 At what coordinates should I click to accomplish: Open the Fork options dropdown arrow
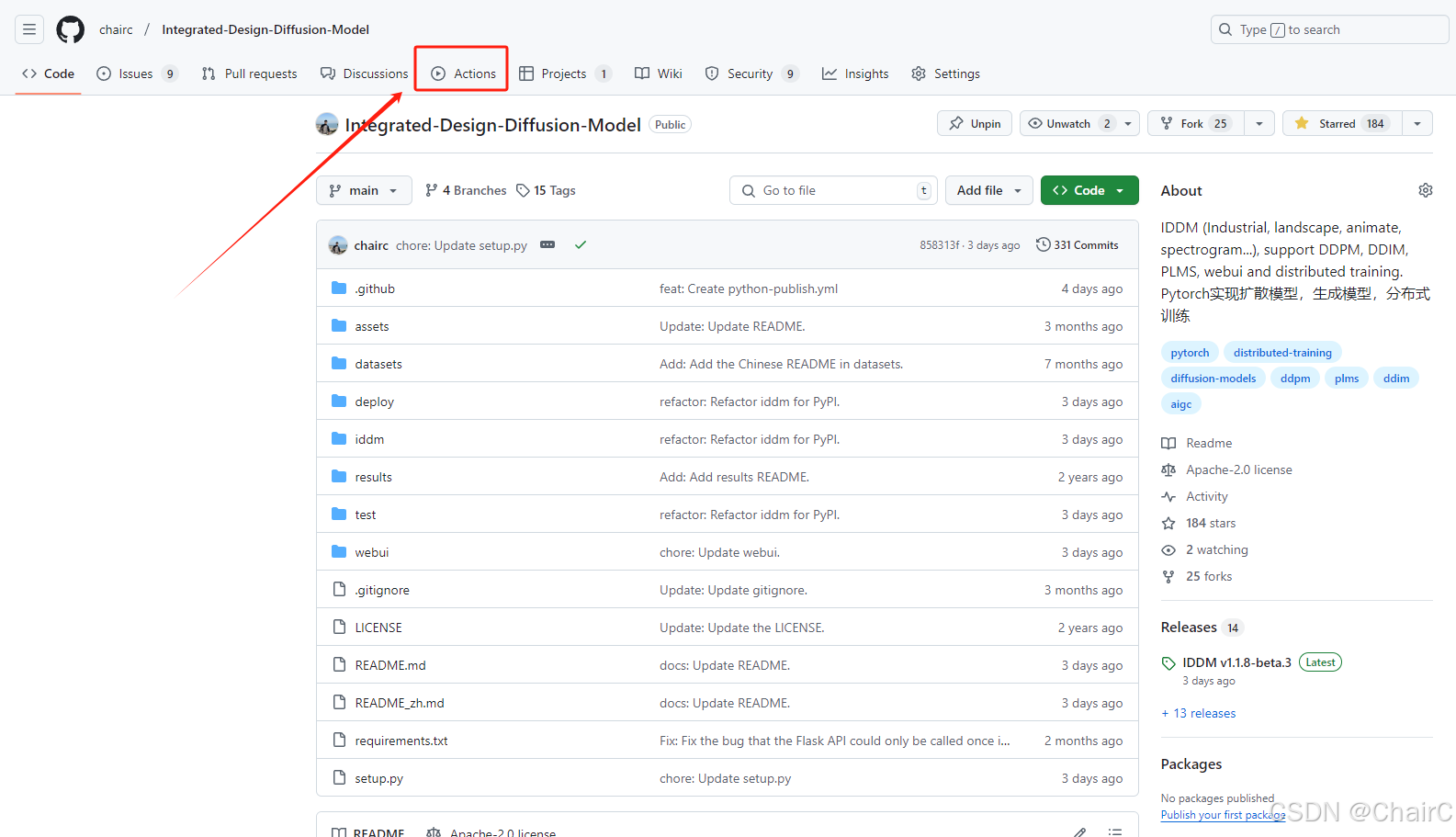1259,124
